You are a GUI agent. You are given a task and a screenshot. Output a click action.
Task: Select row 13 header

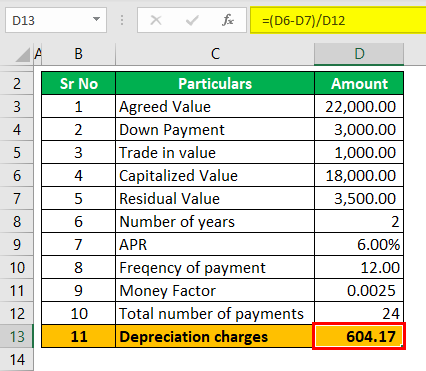pyautogui.click(x=17, y=337)
